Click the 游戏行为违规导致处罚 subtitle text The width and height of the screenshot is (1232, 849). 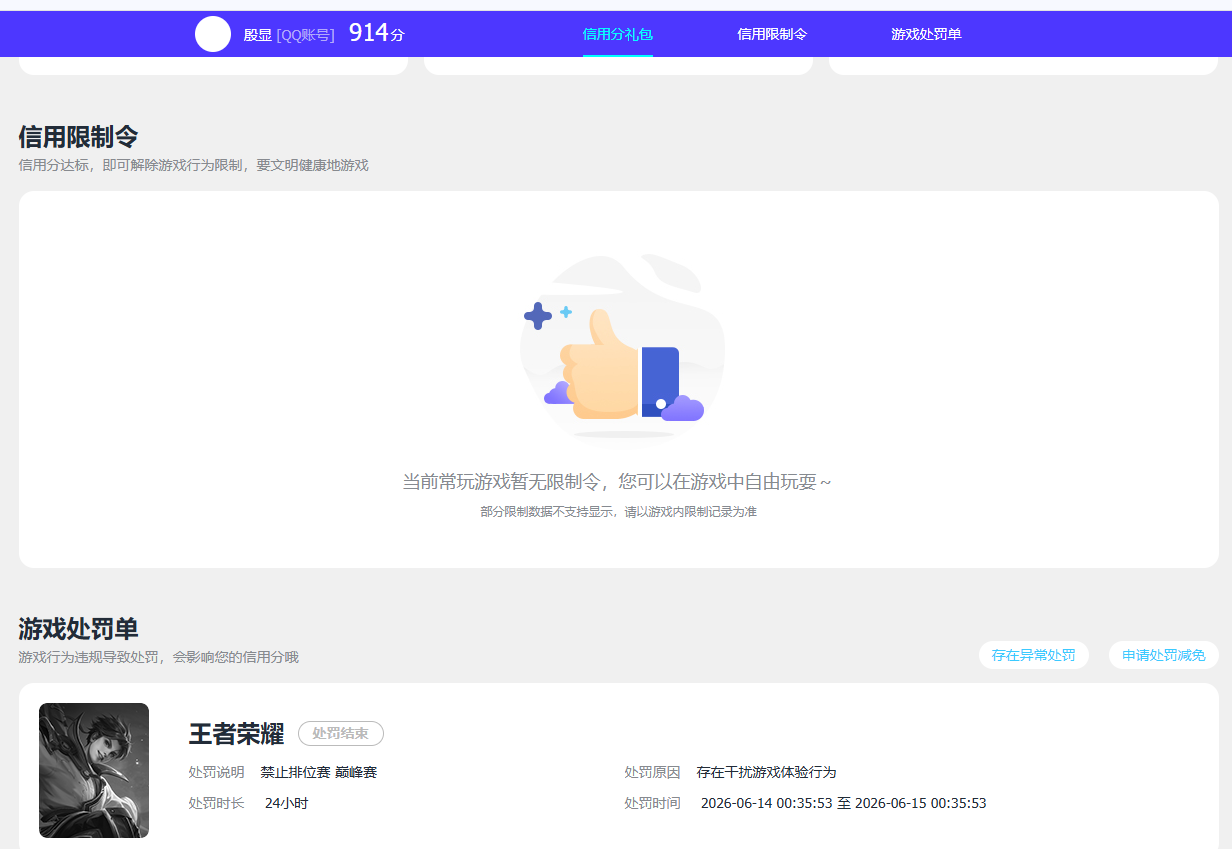(158, 657)
